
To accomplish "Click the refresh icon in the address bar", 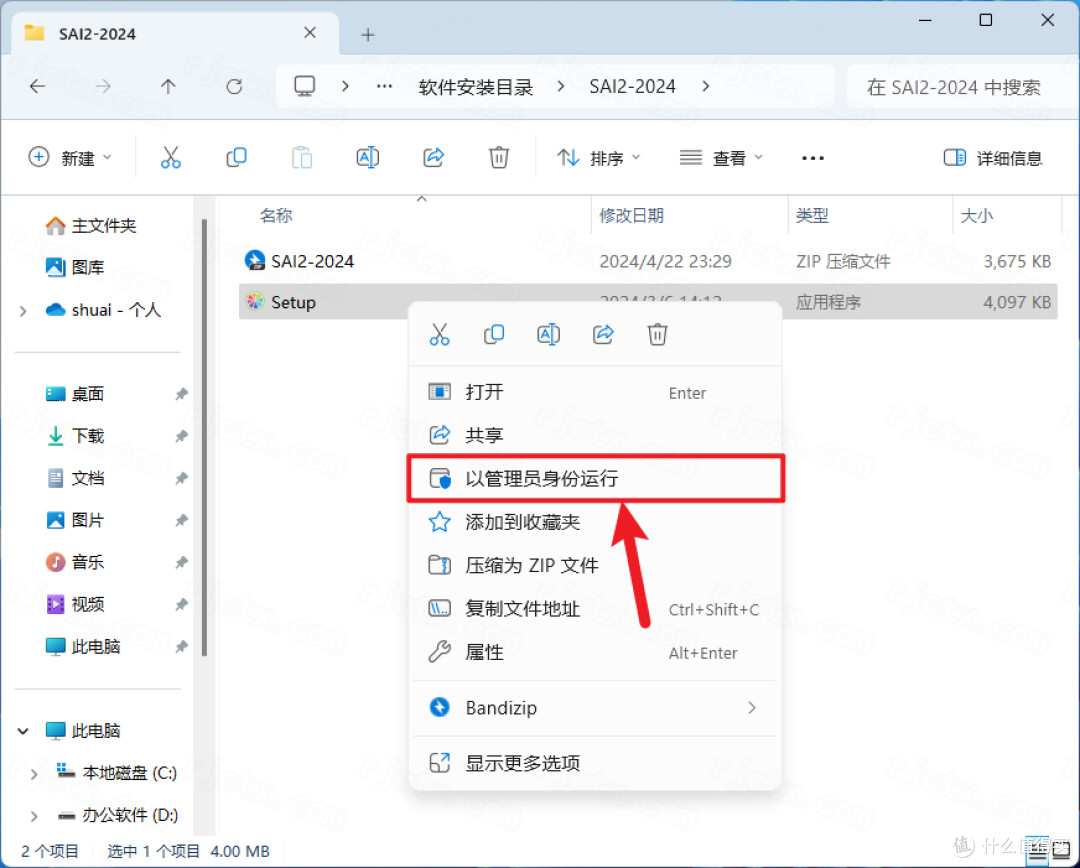I will [234, 87].
